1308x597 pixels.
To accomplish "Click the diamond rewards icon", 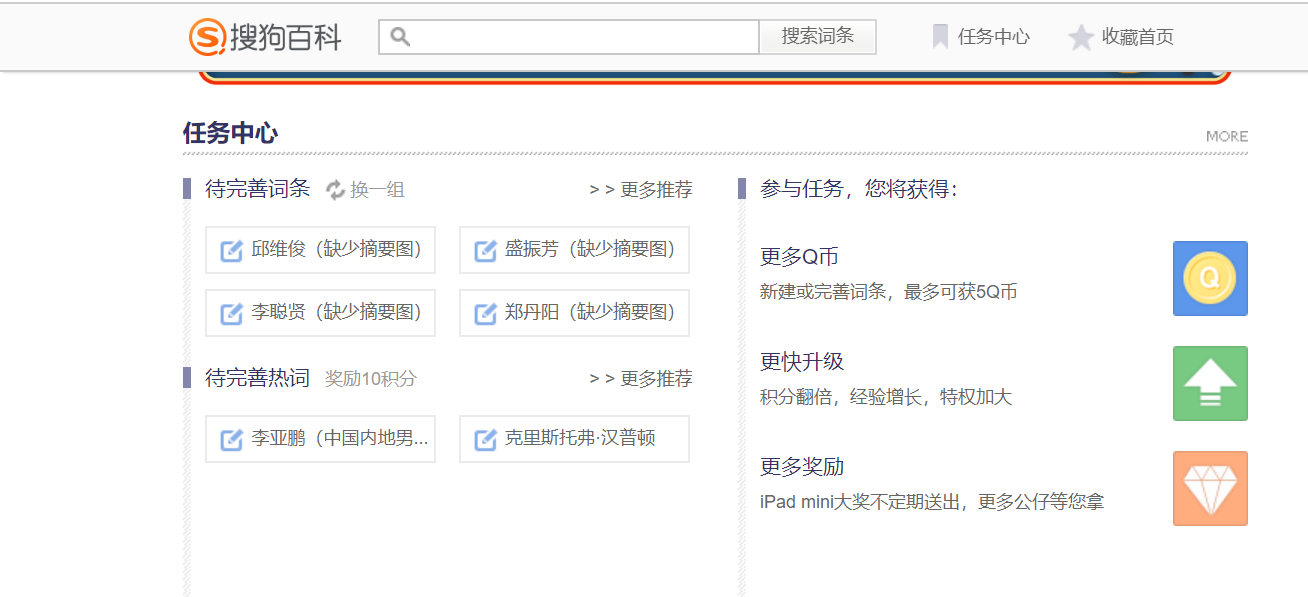I will point(1210,488).
